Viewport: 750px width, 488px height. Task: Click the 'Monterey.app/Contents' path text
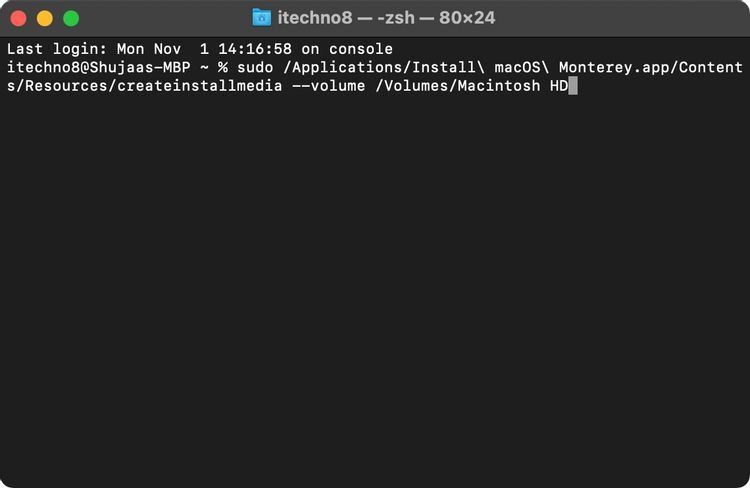[650, 67]
